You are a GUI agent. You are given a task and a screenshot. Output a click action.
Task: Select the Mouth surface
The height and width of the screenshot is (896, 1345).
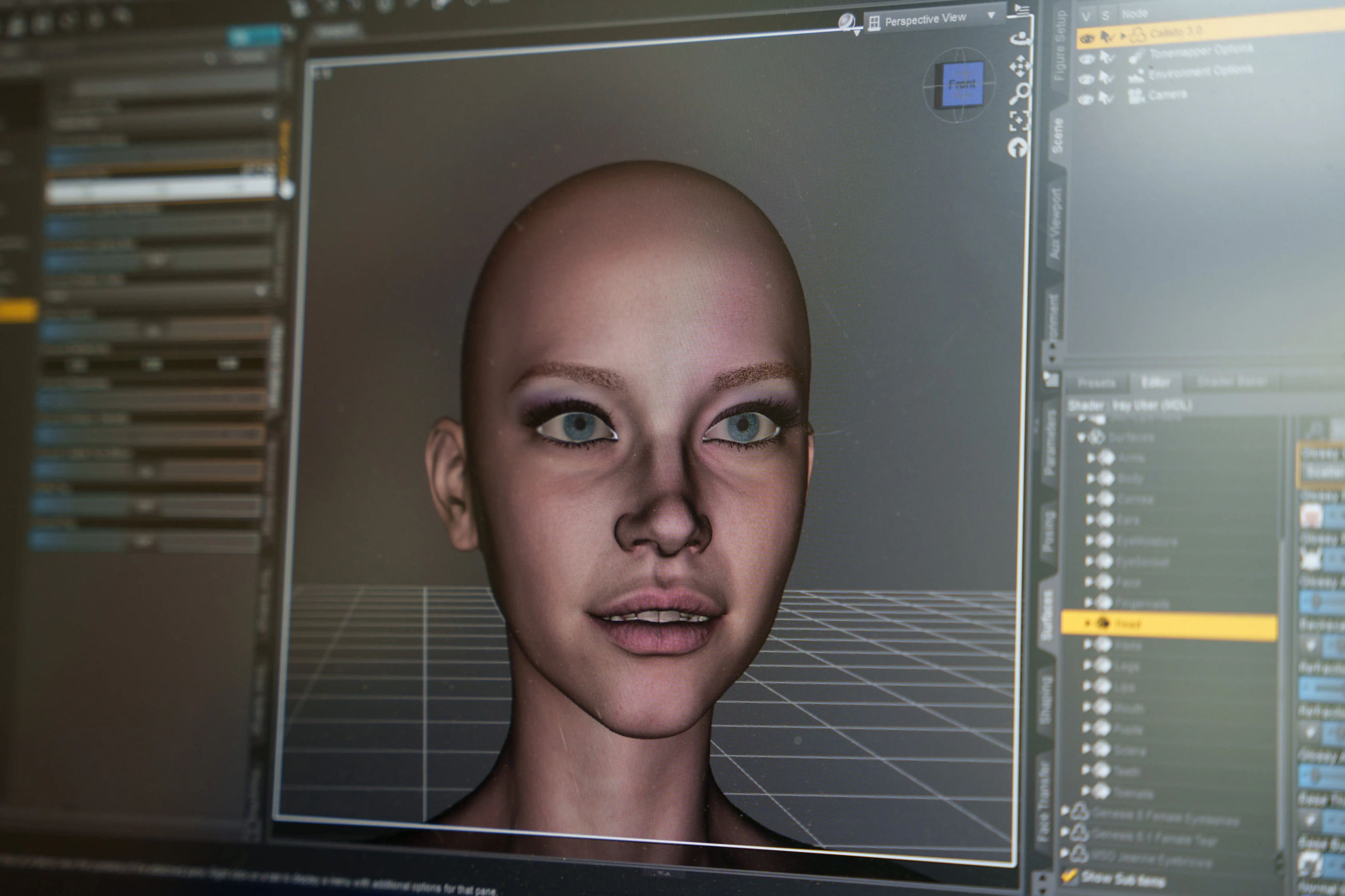click(1128, 708)
